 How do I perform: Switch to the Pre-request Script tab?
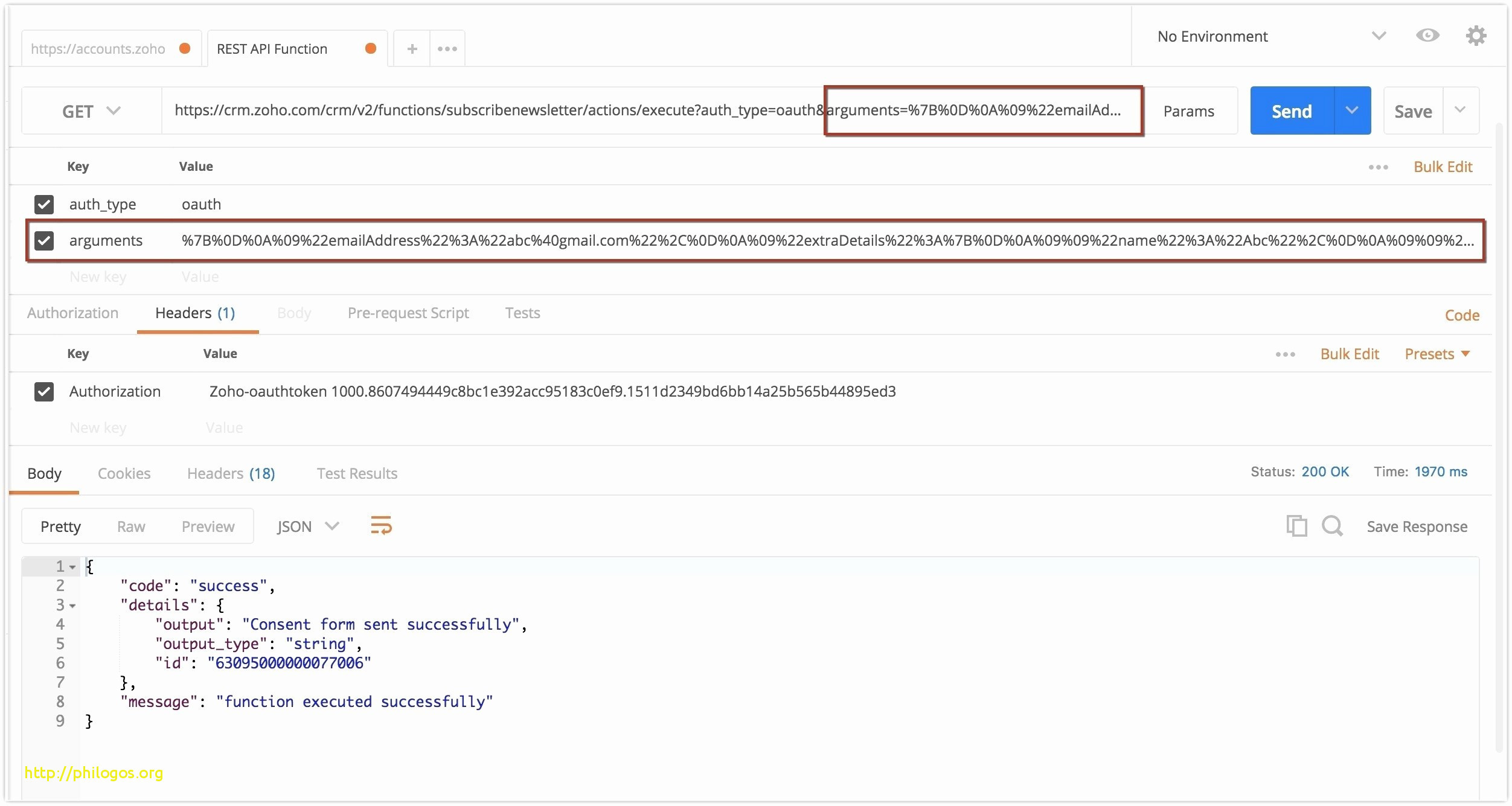[407, 313]
